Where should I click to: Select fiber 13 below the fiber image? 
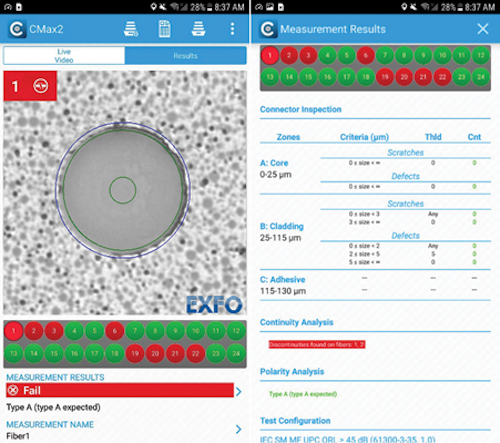14,353
